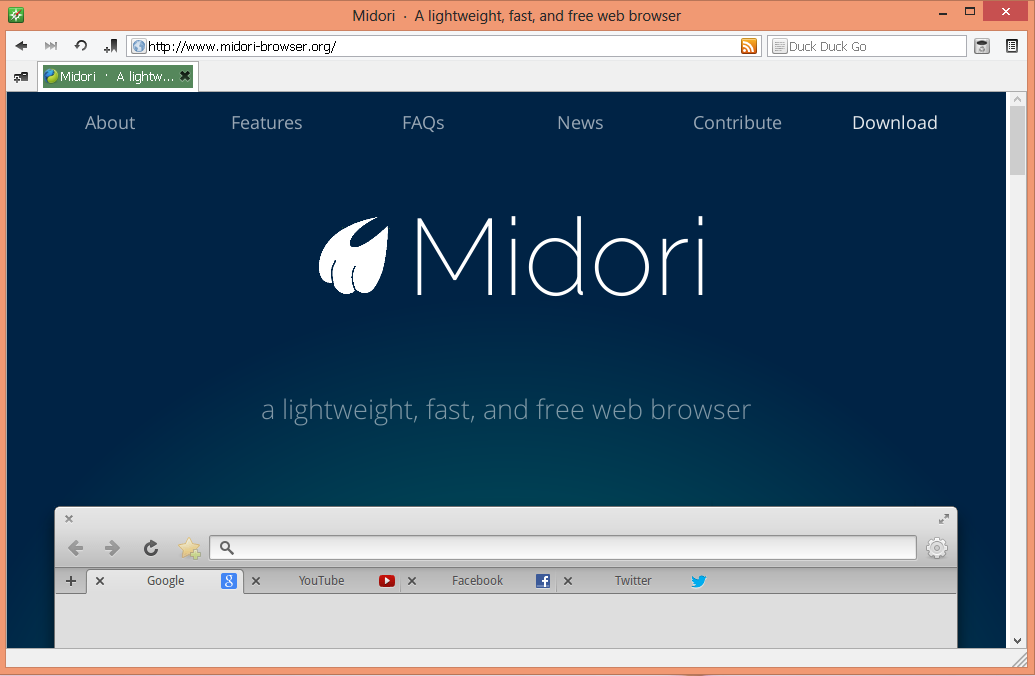Screen dimensions: 1035x676
Task: Click the magnifier in mock search bar
Action: [x=226, y=548]
